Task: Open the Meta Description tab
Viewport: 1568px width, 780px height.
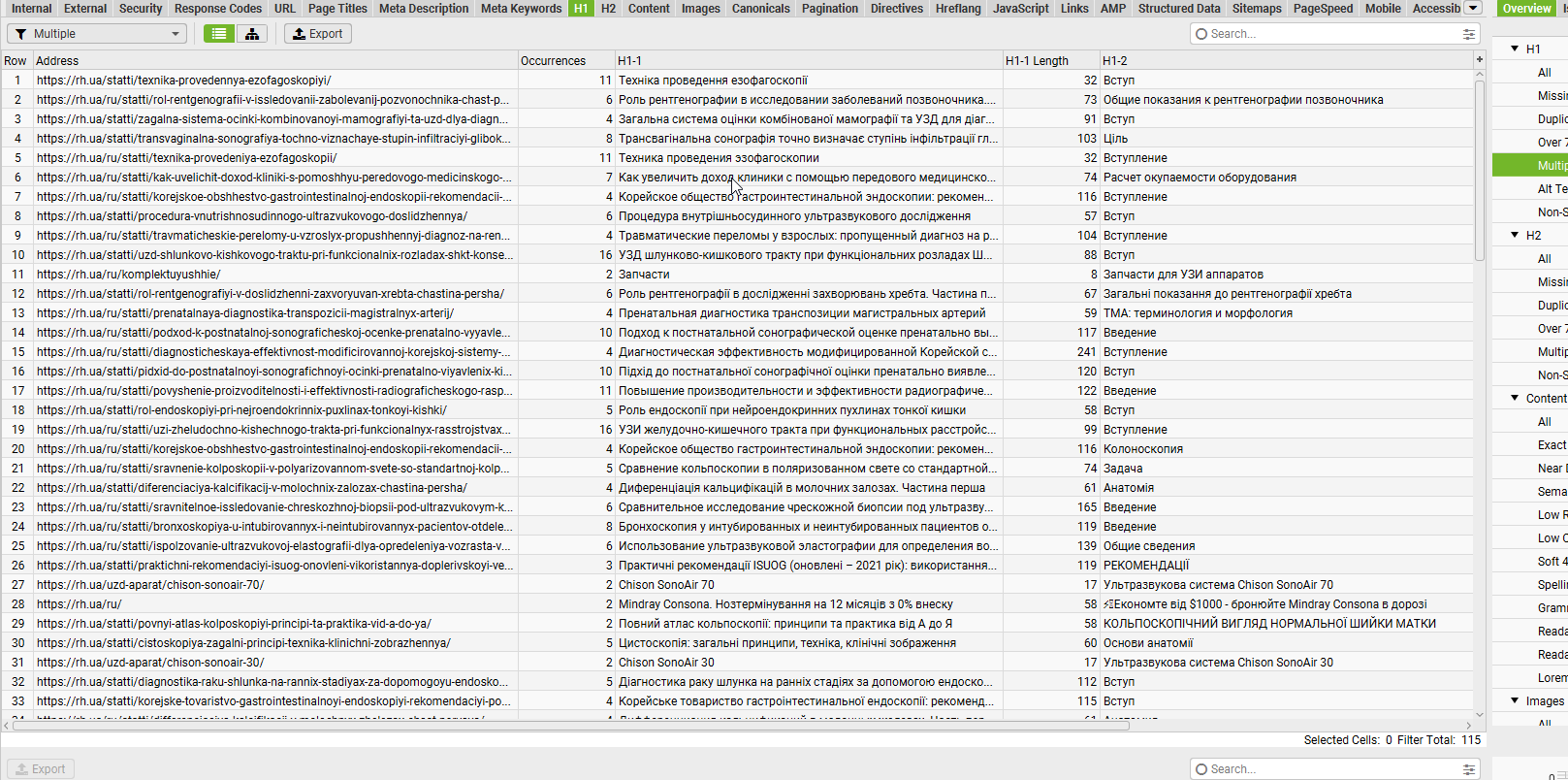Action: 424,8
